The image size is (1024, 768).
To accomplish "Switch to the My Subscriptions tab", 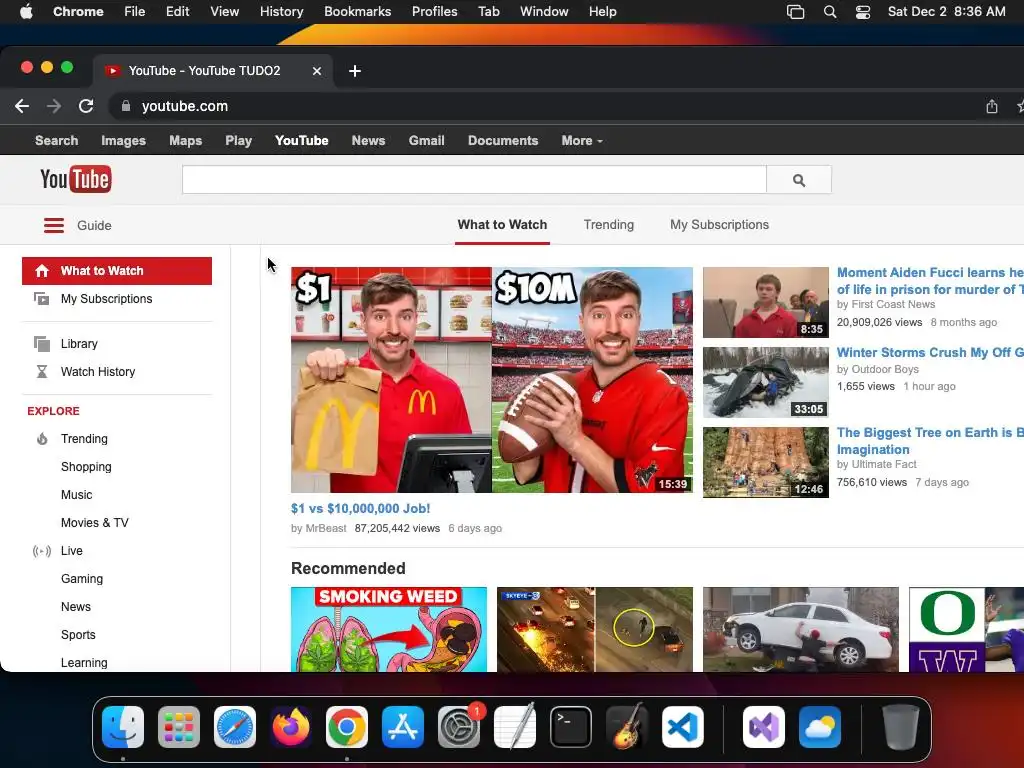I will [x=719, y=225].
